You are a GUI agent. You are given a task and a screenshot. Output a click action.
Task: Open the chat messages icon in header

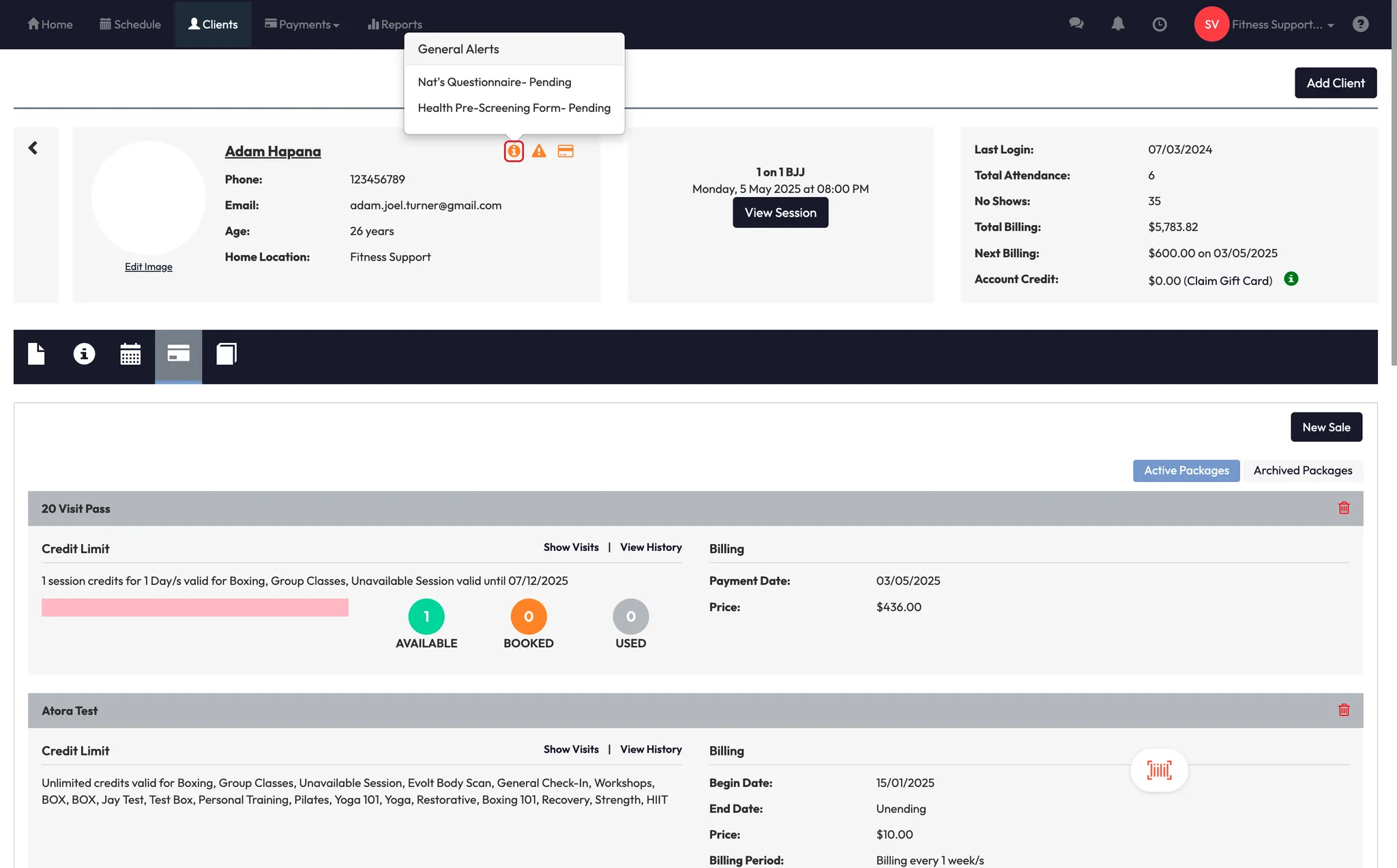[1076, 24]
